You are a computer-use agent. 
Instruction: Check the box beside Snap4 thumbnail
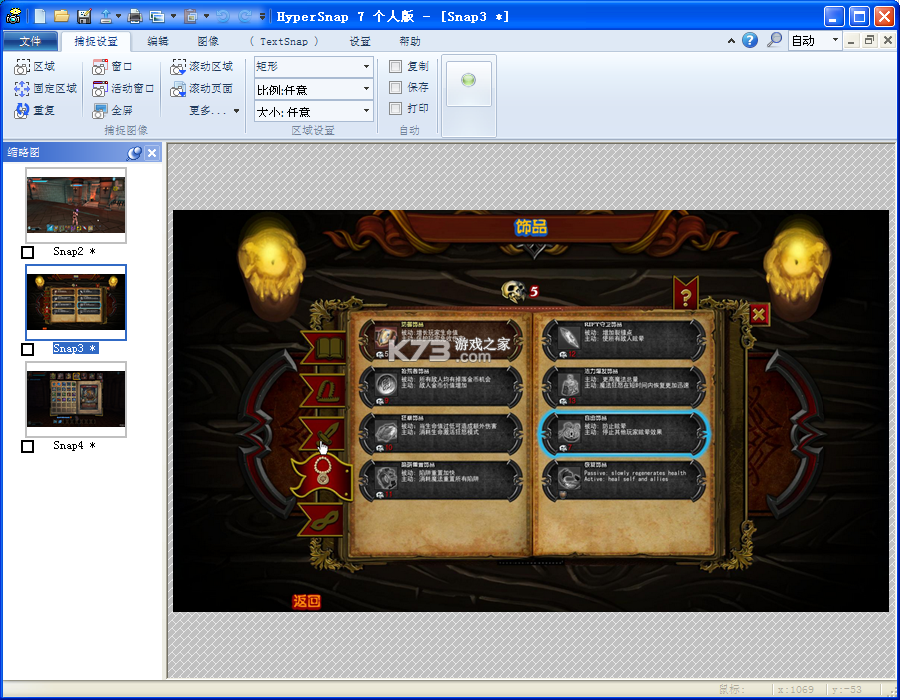click(x=27, y=446)
